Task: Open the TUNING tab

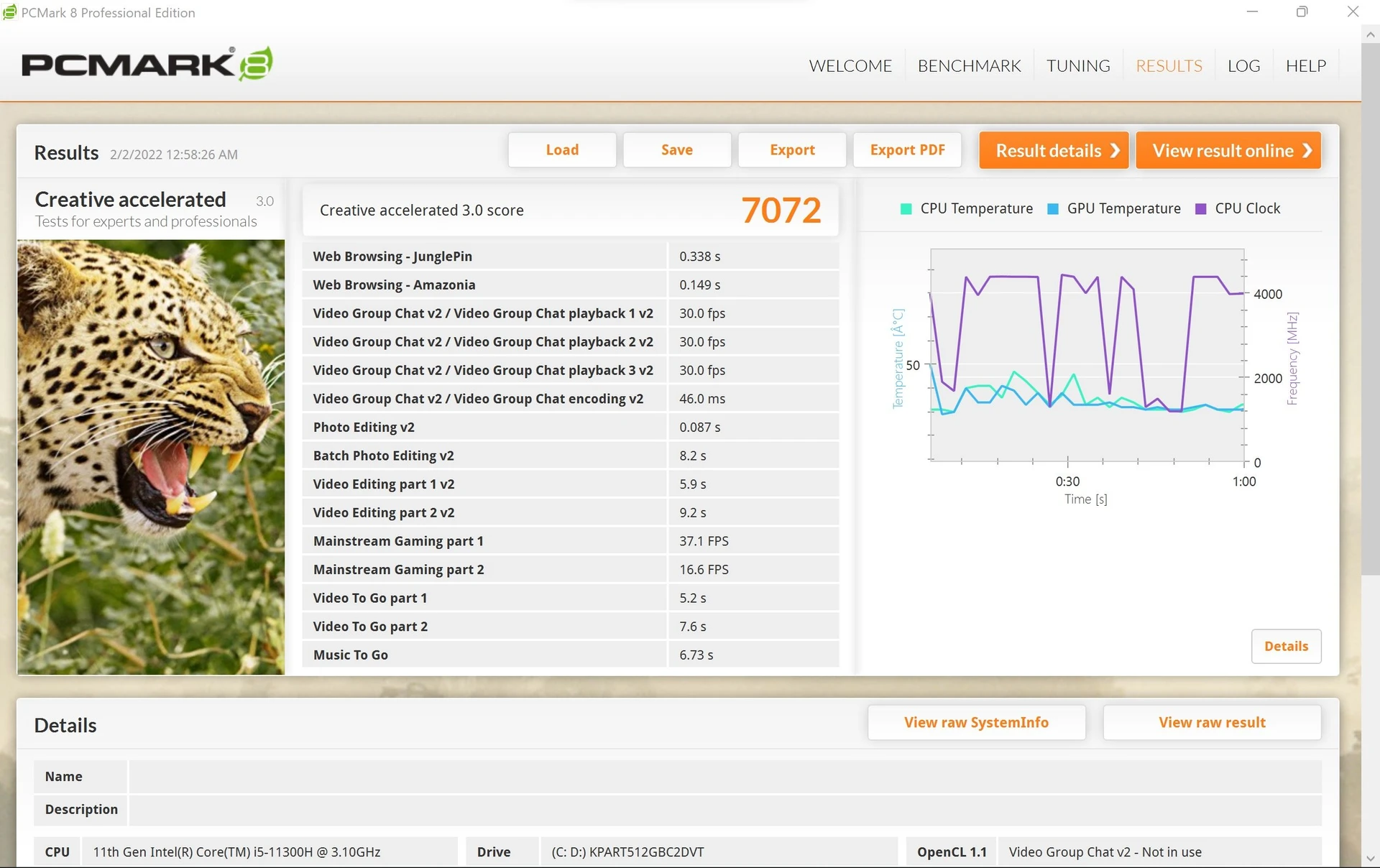Action: click(x=1078, y=65)
